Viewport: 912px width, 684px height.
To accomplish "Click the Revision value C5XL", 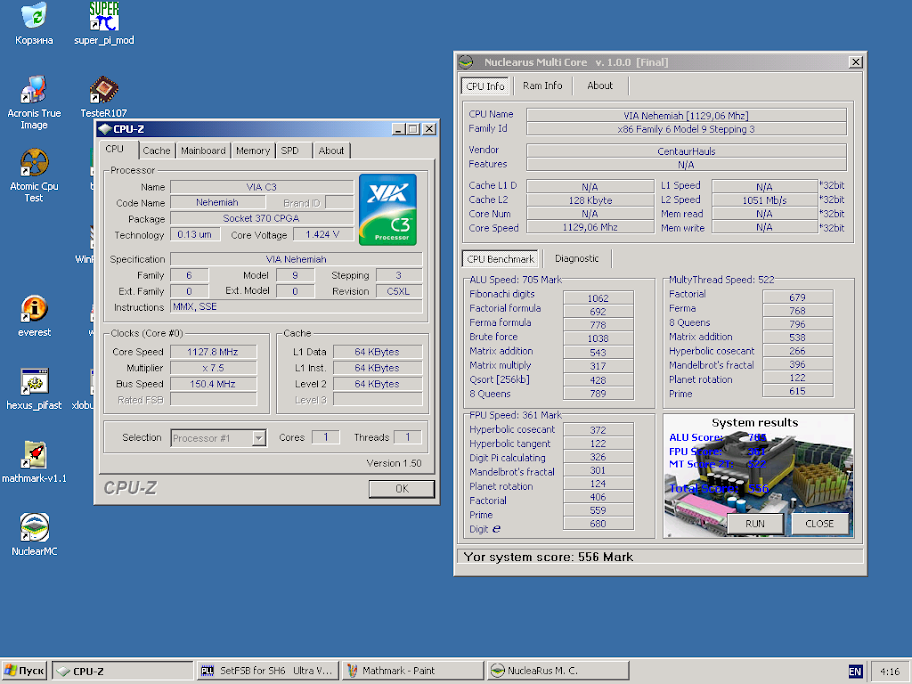I will tap(399, 291).
